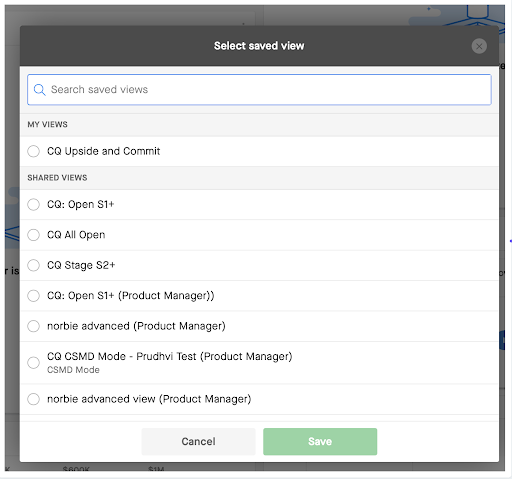The image size is (512, 479).
Task: Click the 'CQ: Open S1+ (Product Manager))' text
Action: click(x=131, y=296)
